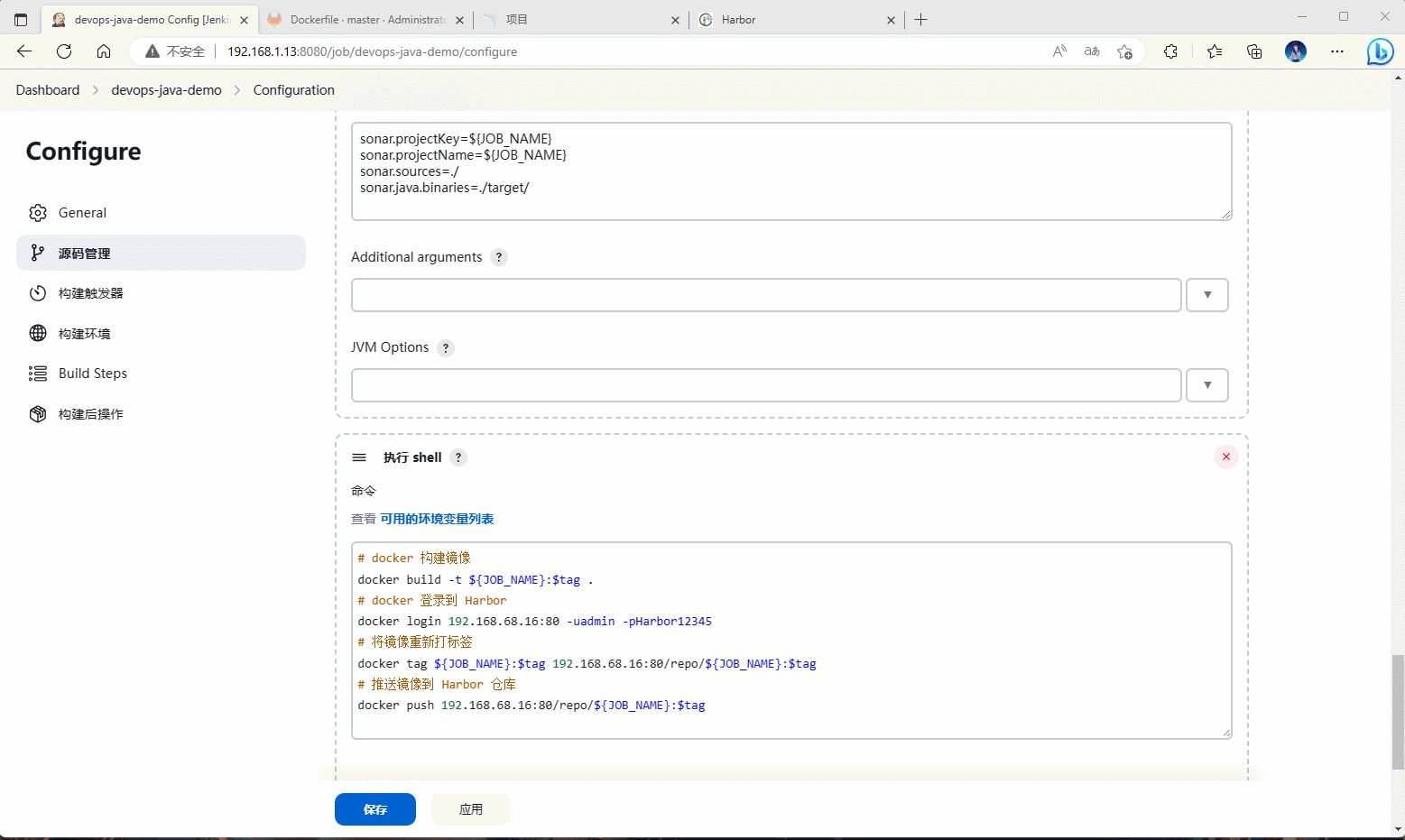
Task: Expand JVM Options dropdown arrow
Action: pos(1207,385)
